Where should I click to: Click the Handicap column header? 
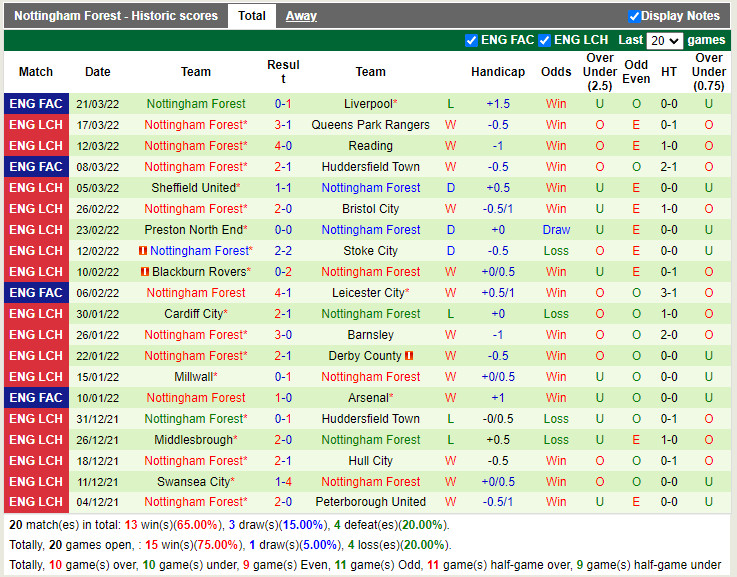pyautogui.click(x=497, y=72)
